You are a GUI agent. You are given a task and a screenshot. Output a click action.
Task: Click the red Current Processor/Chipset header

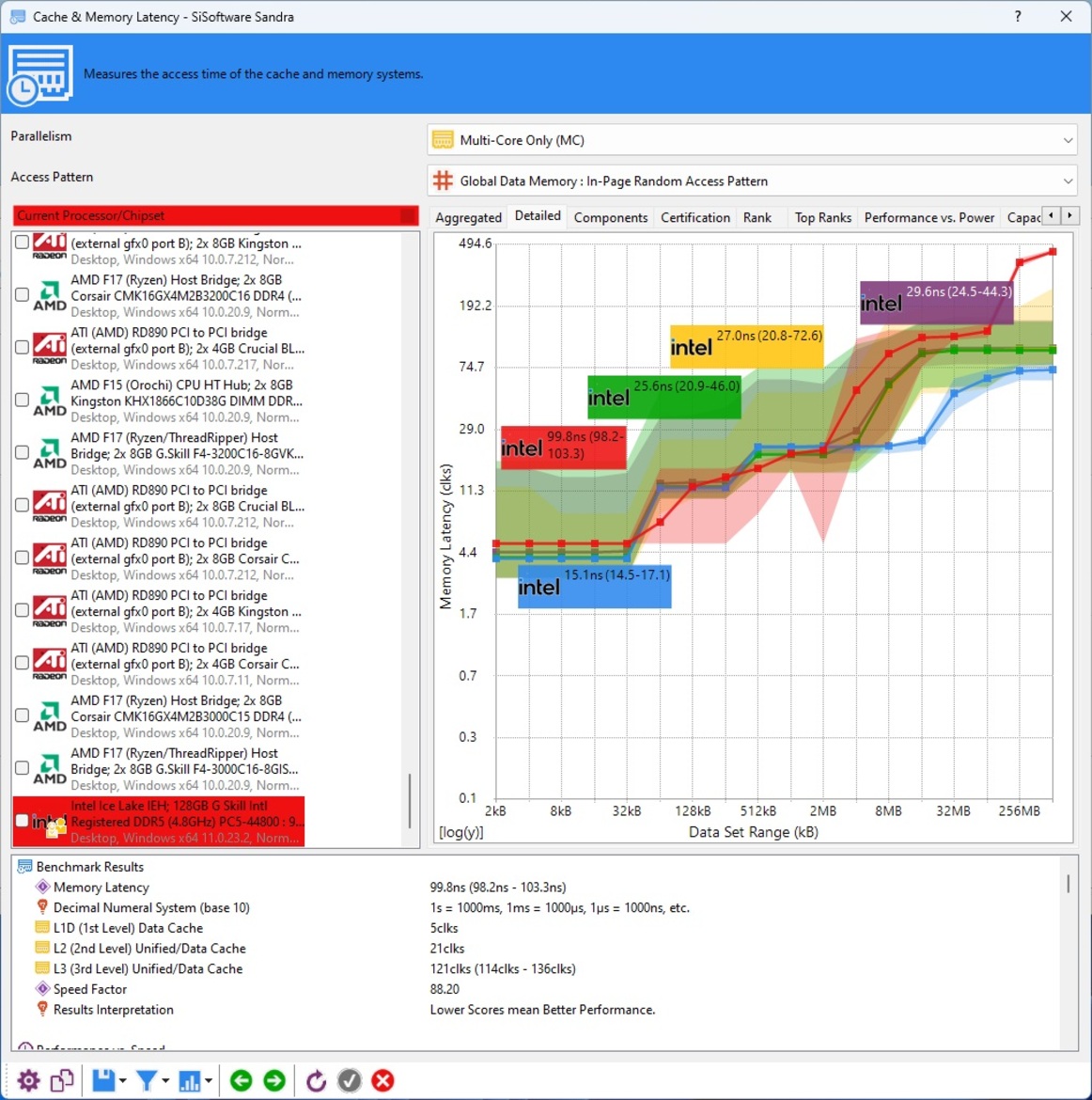point(215,215)
